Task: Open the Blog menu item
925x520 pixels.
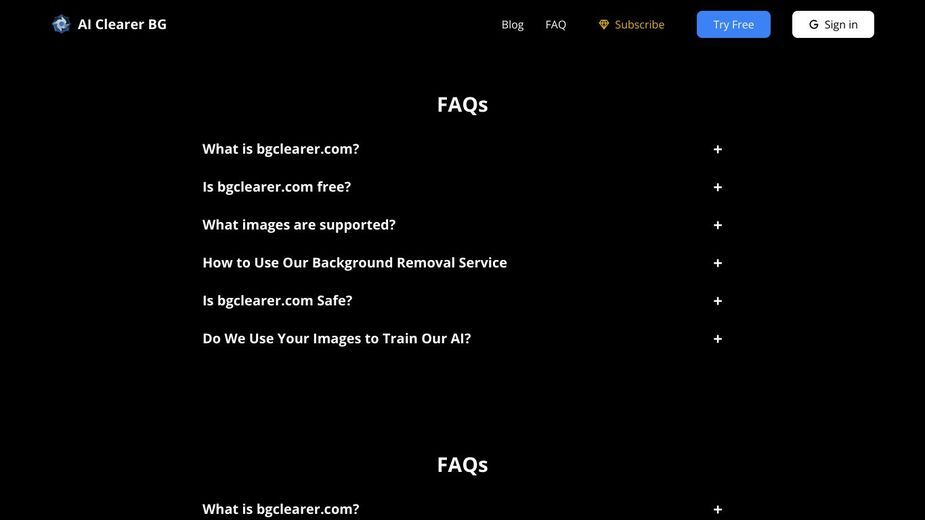Action: point(512,24)
